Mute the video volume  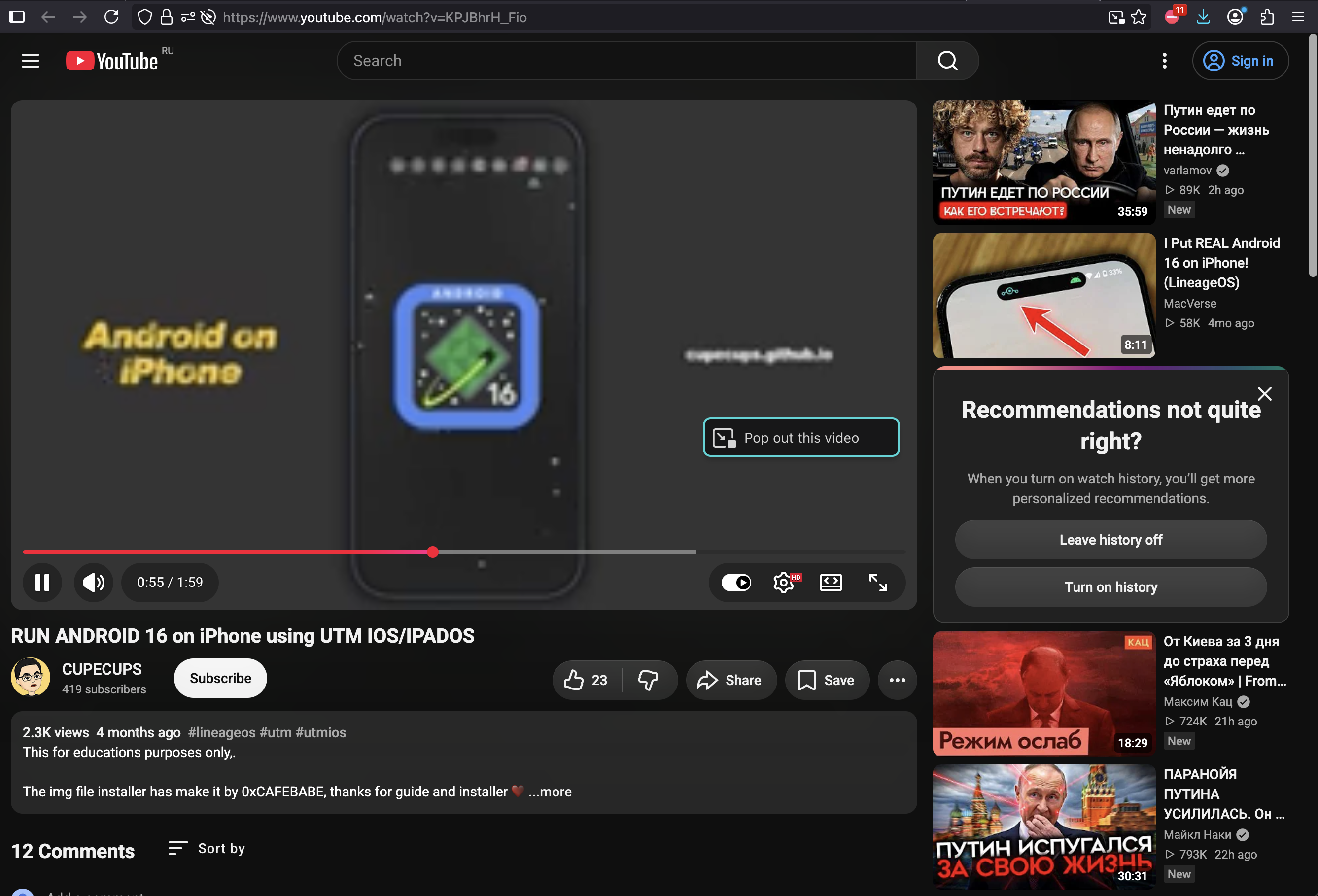[94, 583]
